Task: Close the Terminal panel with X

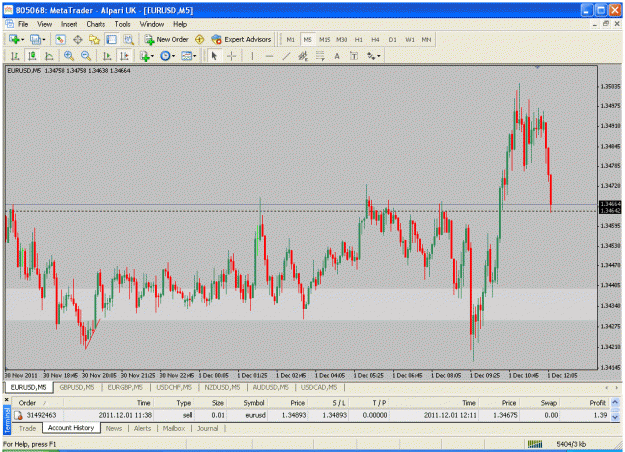Action: pos(7,399)
